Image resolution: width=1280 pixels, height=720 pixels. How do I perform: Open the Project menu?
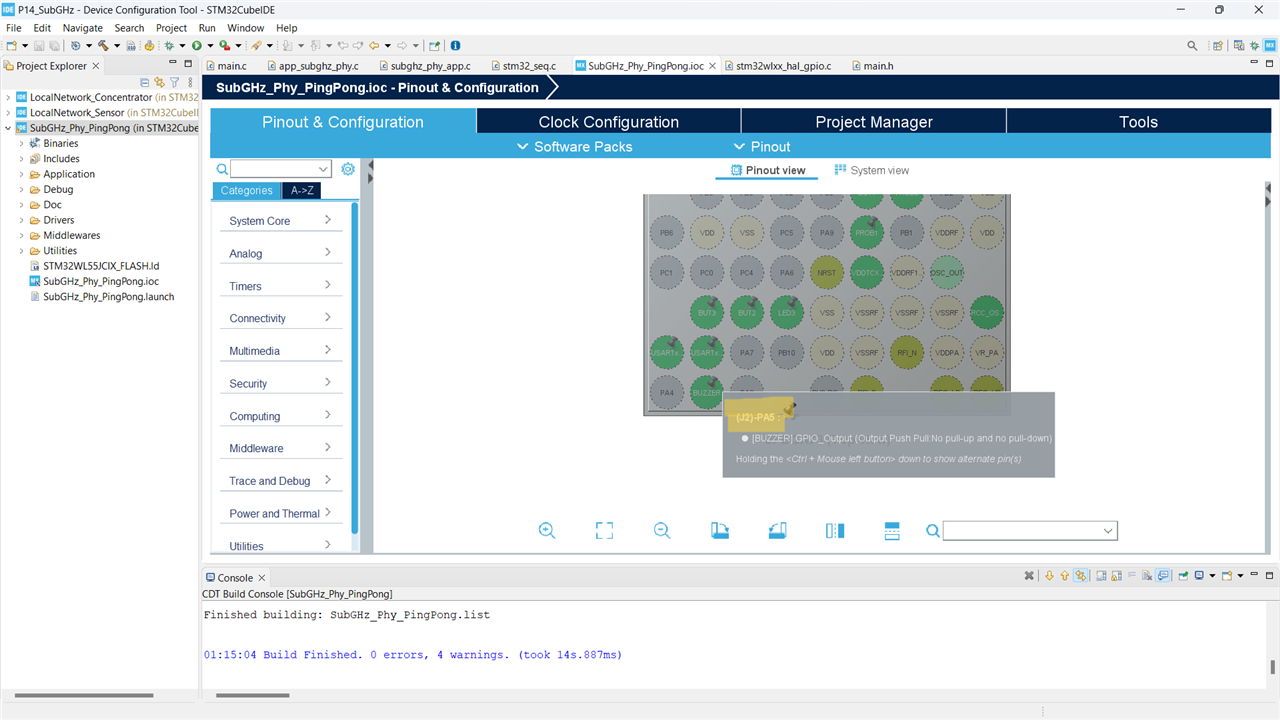coord(171,28)
